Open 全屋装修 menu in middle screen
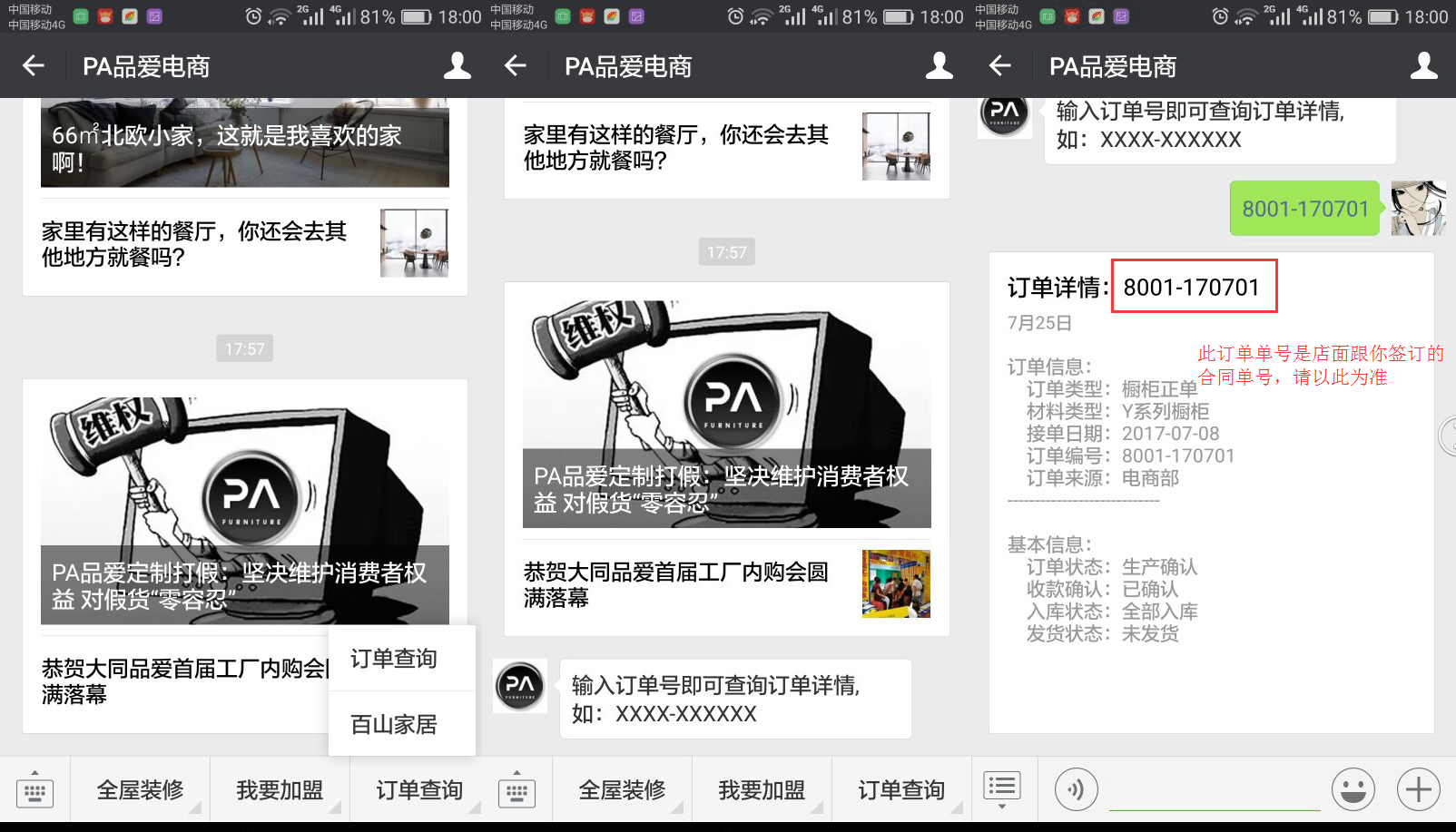This screenshot has height=832, width=1456. tap(623, 790)
